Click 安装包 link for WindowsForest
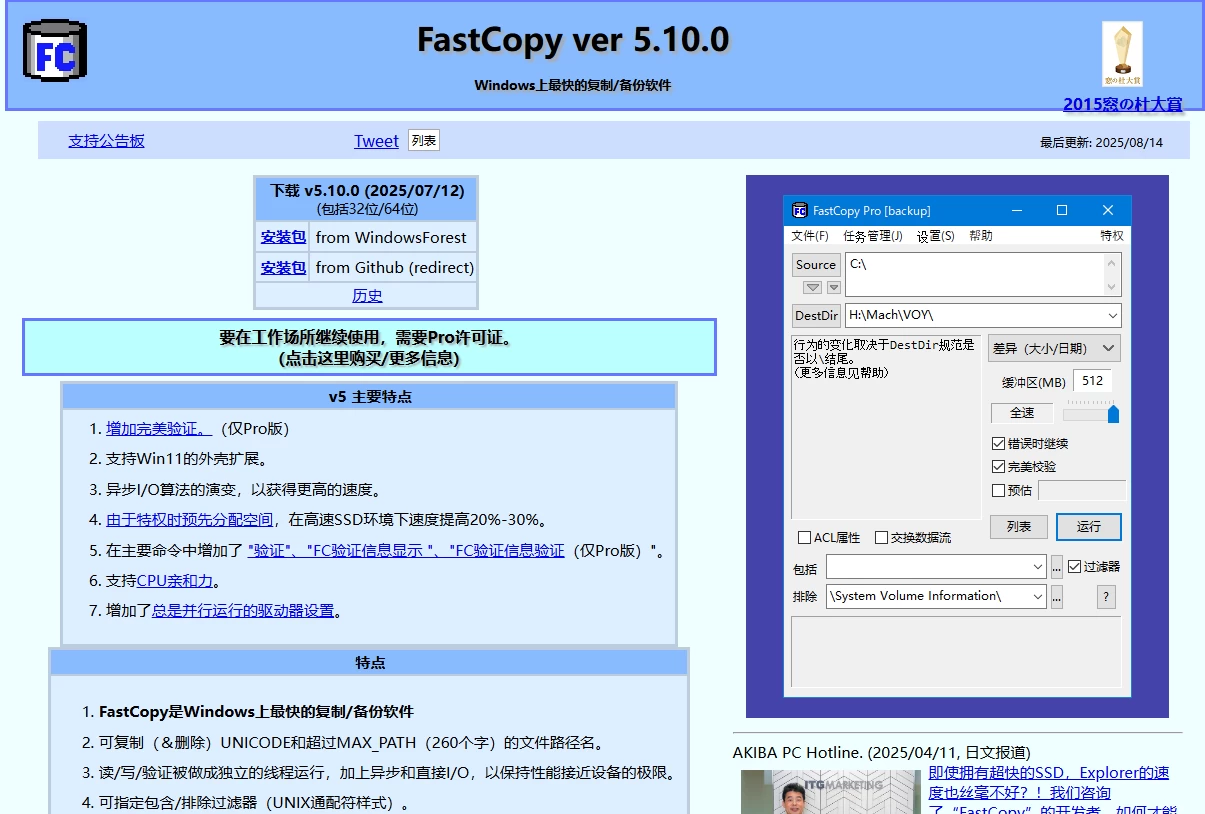This screenshot has height=814, width=1205. pyautogui.click(x=283, y=237)
